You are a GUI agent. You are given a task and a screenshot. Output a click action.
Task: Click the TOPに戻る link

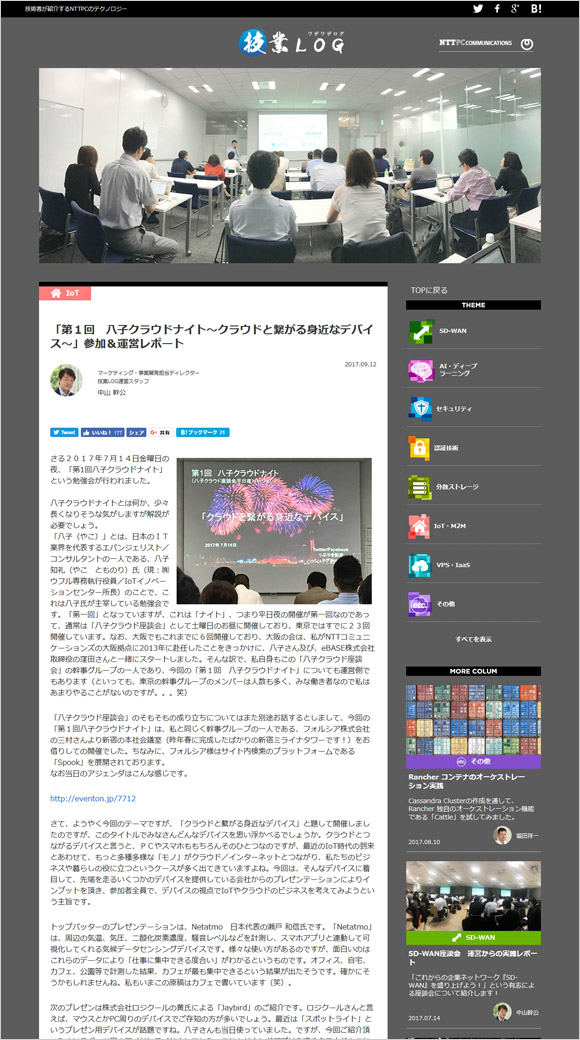click(x=429, y=290)
